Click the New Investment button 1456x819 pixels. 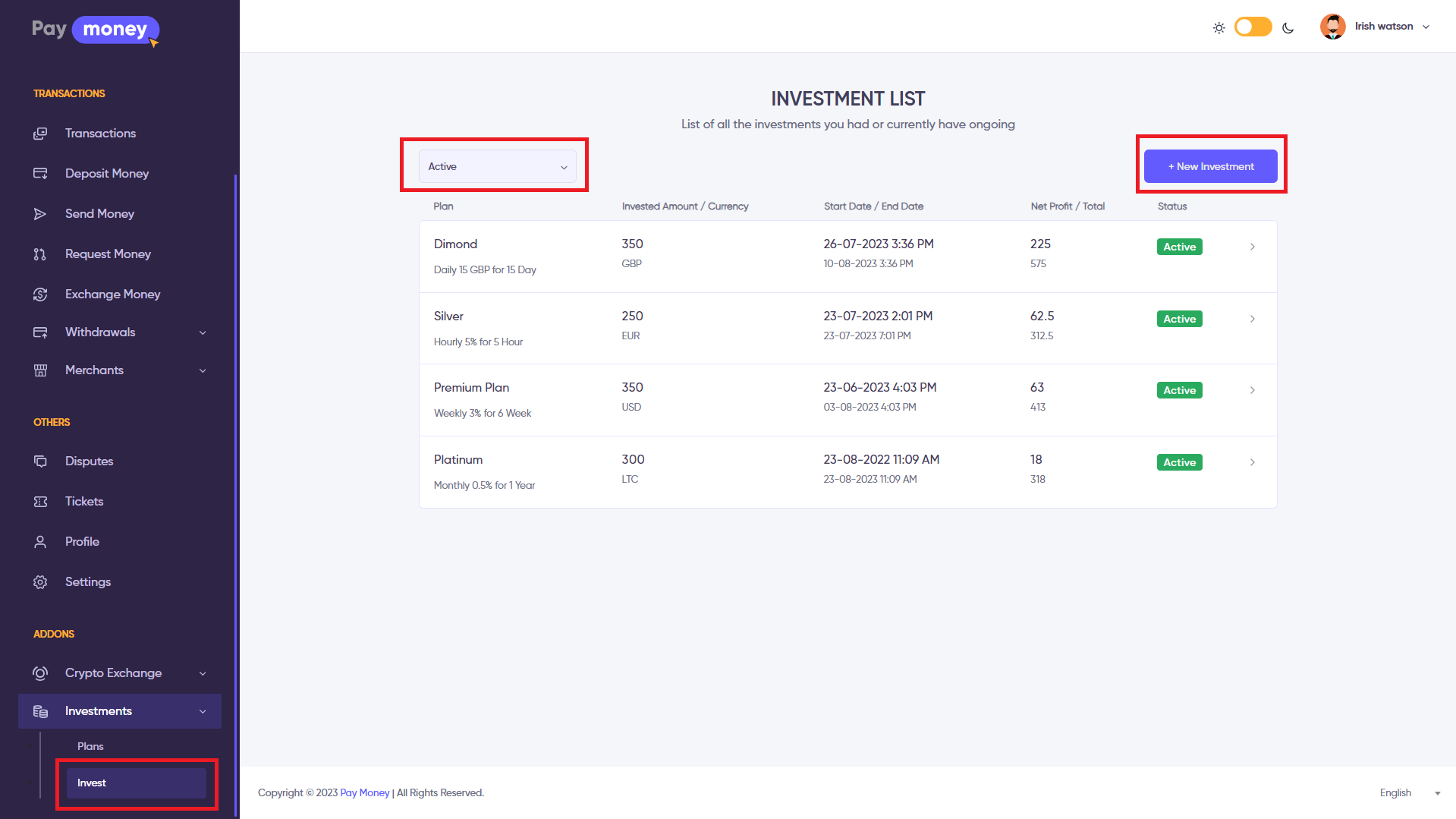[x=1210, y=166]
